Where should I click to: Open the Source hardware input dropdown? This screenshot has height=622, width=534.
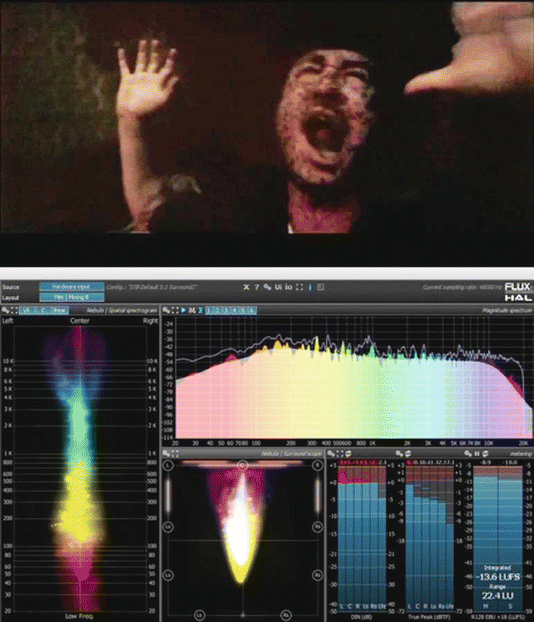(x=72, y=287)
